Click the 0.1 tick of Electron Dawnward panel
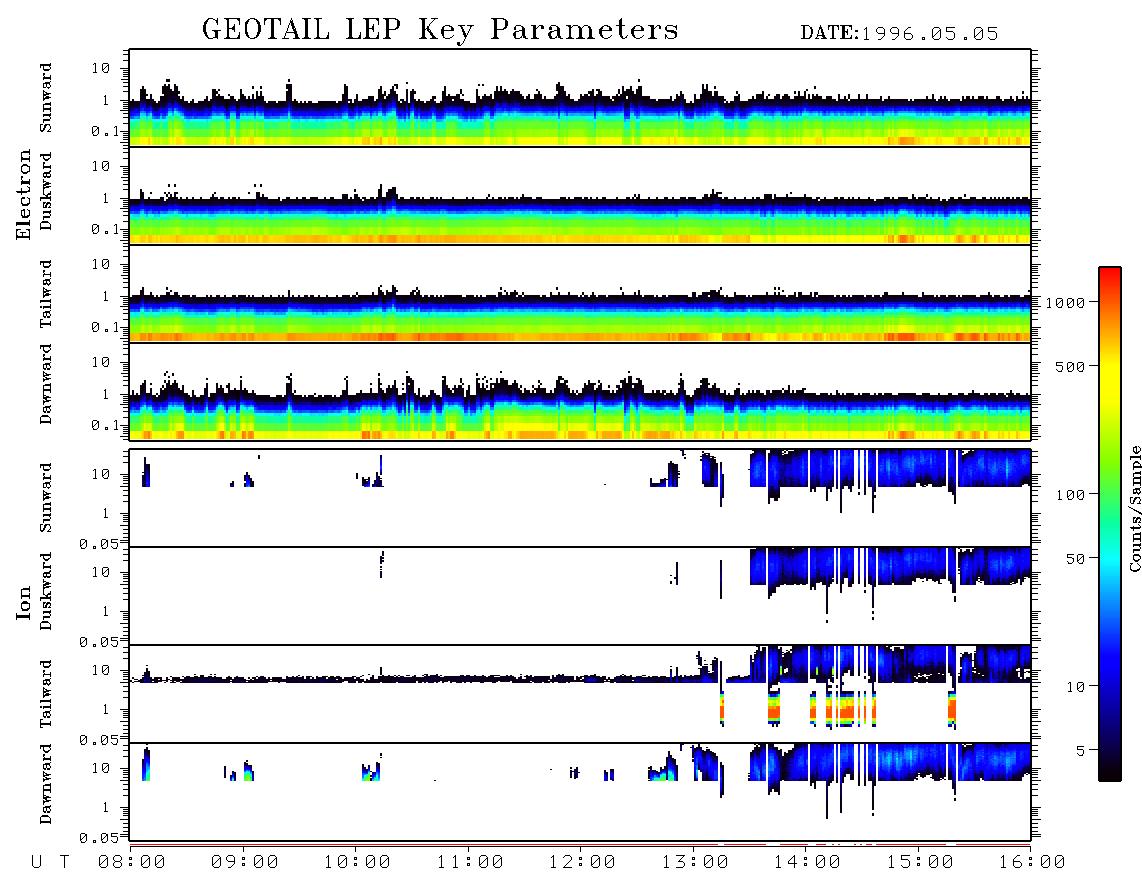This screenshot has height=880, width=1142. (x=105, y=425)
